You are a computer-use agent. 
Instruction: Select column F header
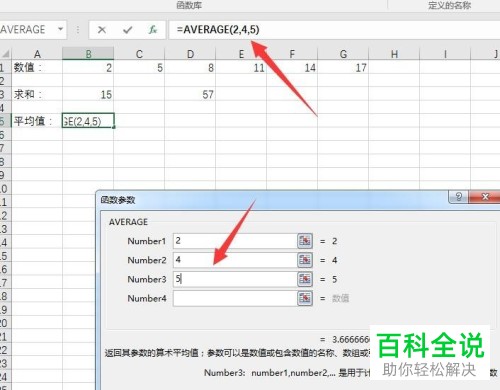[x=292, y=54]
